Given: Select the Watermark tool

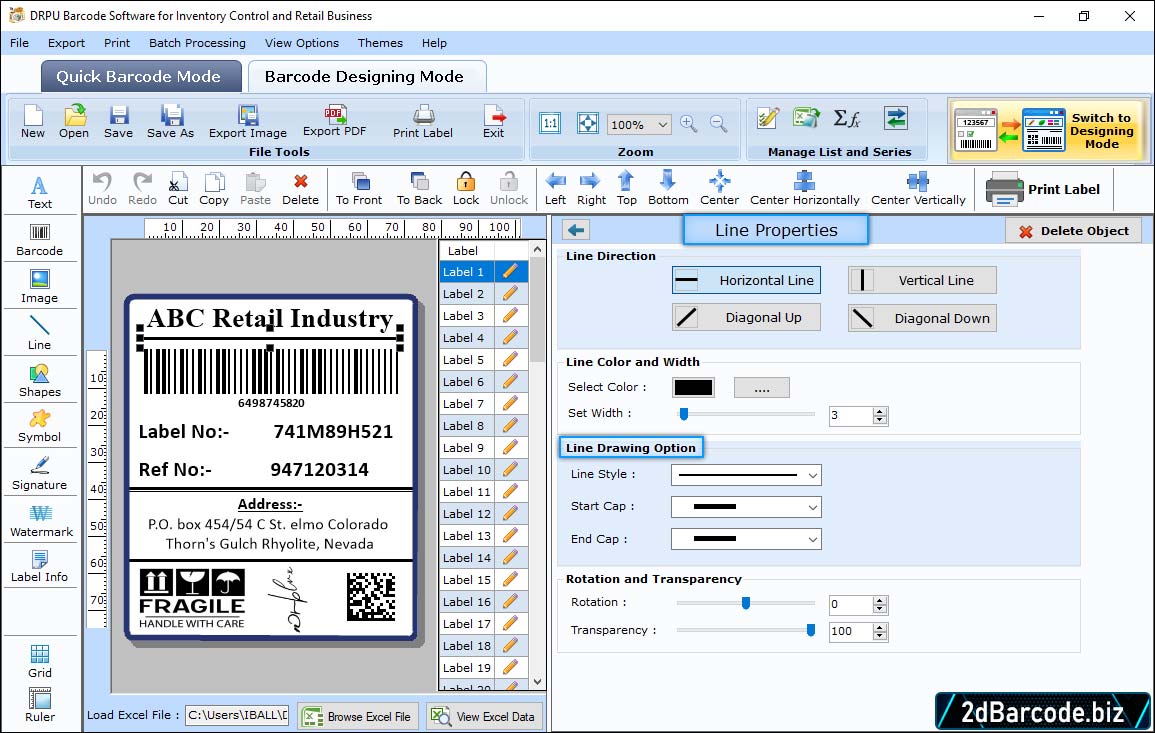Looking at the screenshot, I should pos(40,521).
